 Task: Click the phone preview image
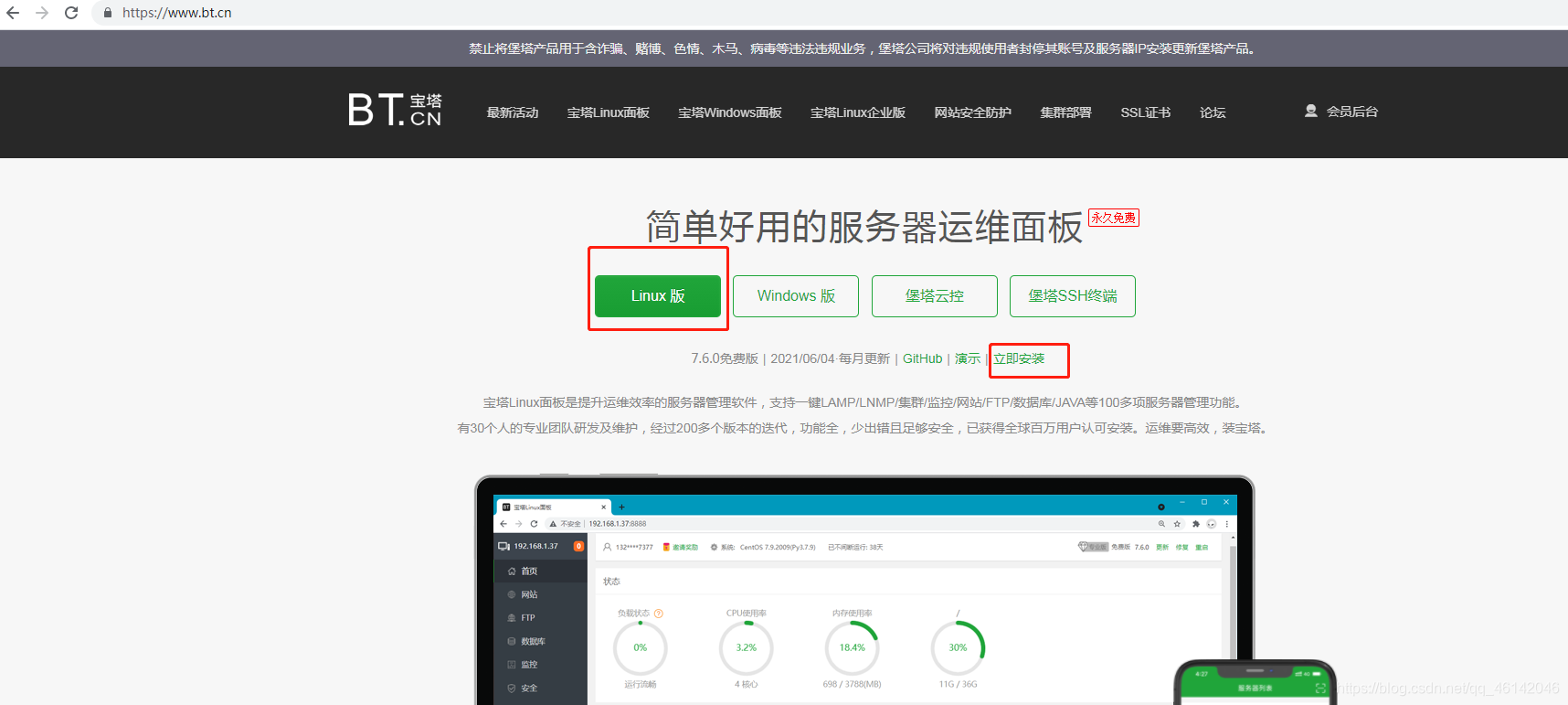[1255, 682]
